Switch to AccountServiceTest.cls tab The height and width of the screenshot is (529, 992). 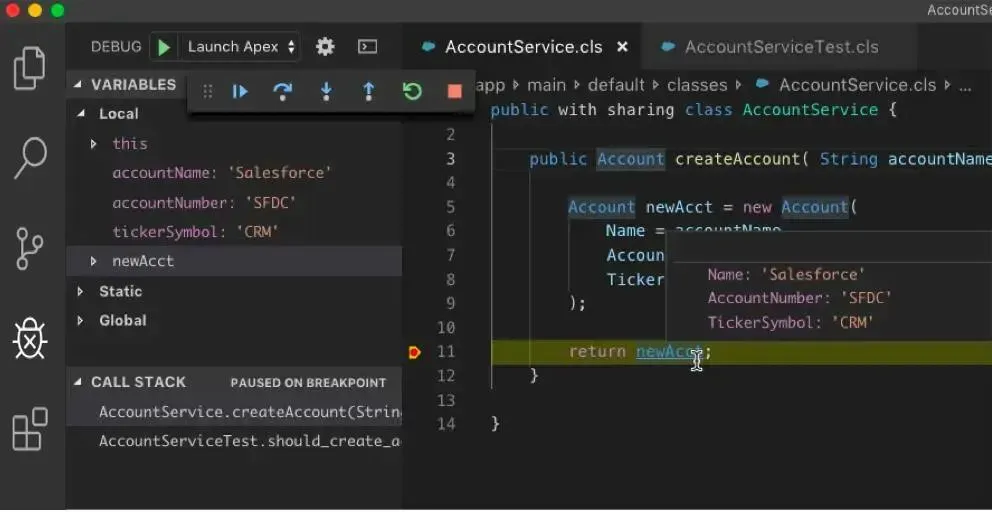[781, 47]
